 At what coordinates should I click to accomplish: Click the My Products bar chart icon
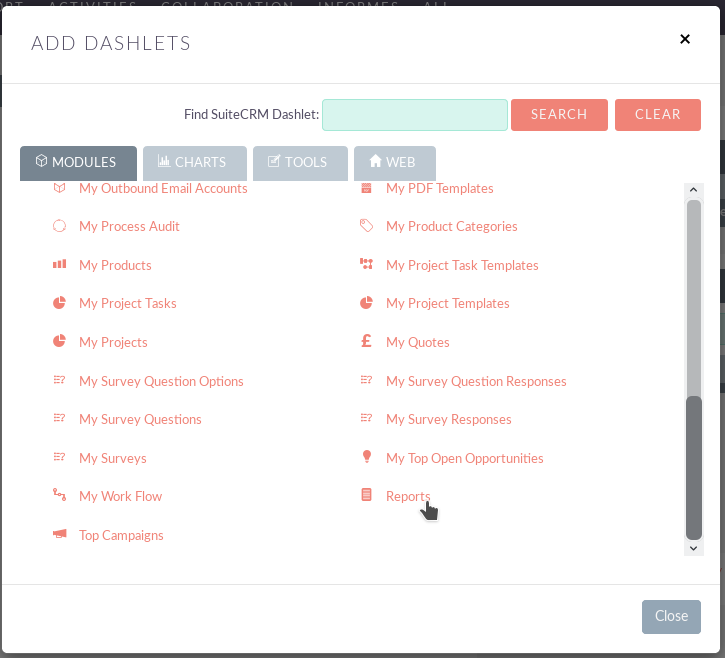[60, 265]
